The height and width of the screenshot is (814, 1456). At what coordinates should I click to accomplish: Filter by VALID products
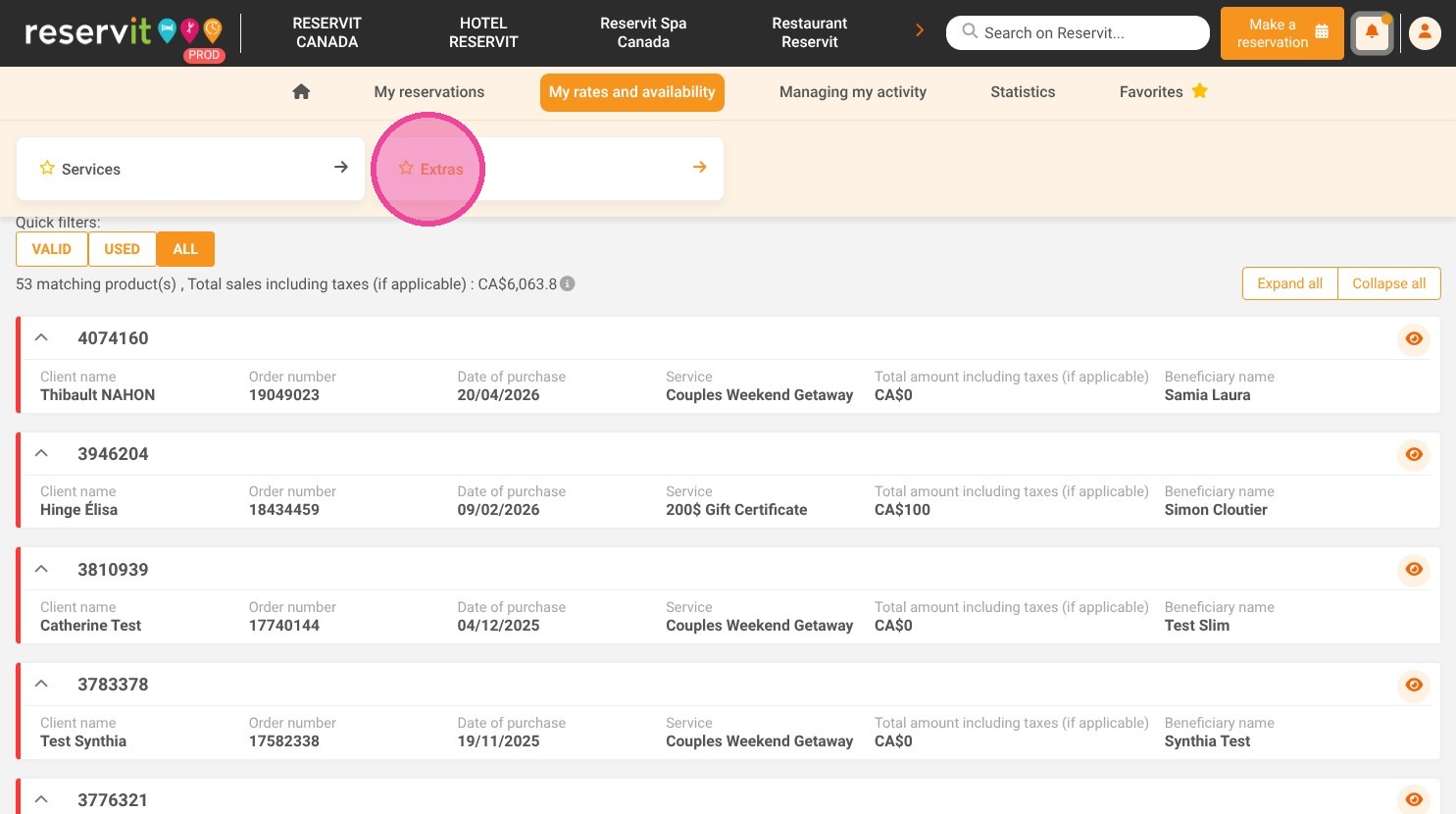coord(52,249)
